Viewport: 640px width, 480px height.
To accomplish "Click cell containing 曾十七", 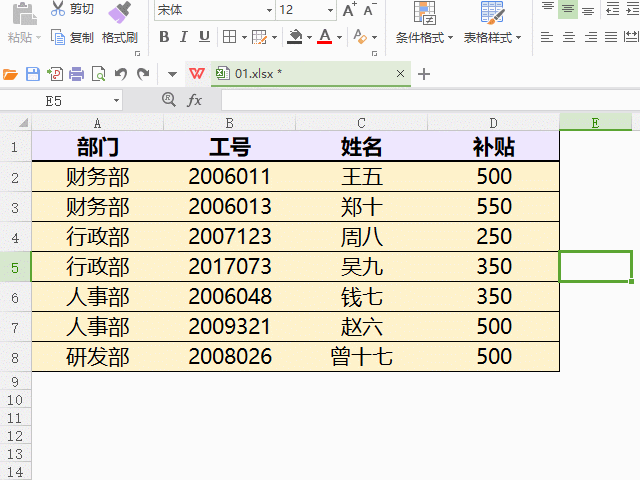I will click(361, 357).
